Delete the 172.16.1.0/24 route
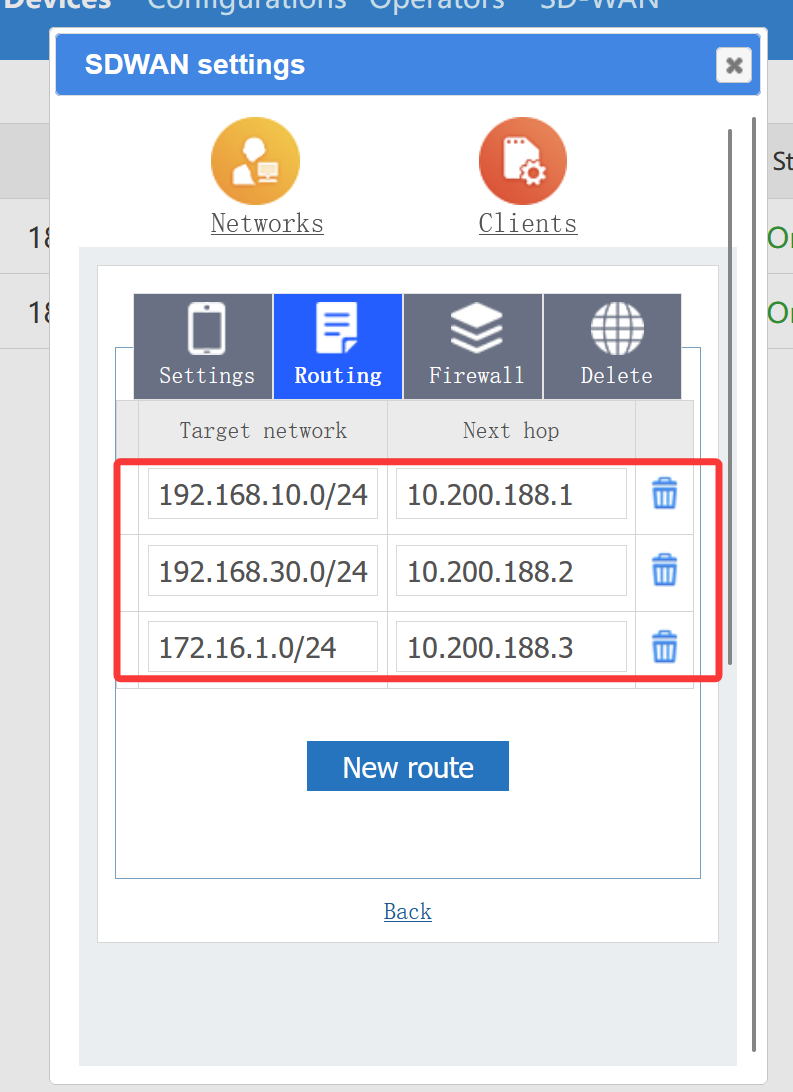 point(664,647)
